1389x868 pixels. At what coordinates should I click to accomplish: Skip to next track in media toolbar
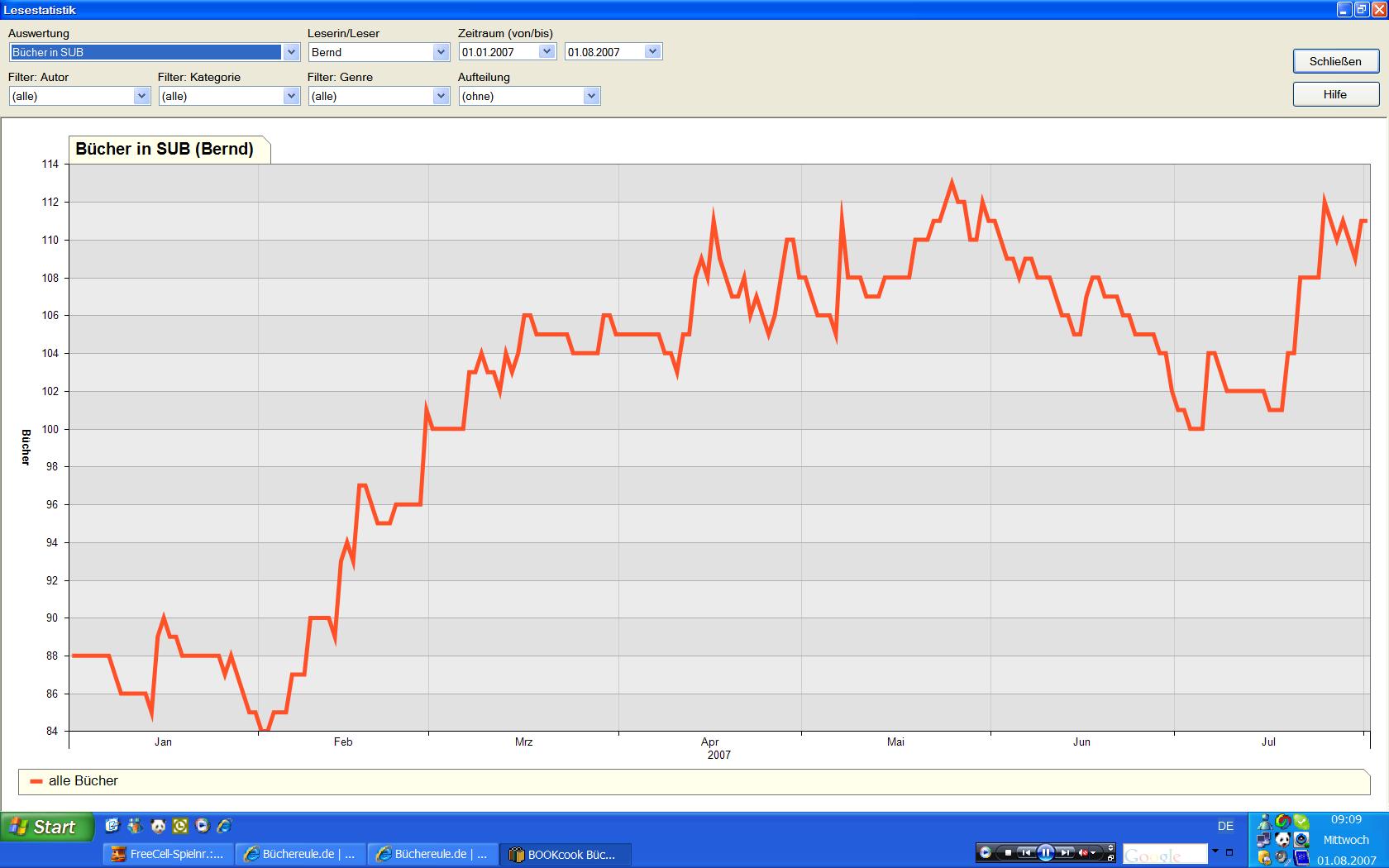click(x=1065, y=852)
